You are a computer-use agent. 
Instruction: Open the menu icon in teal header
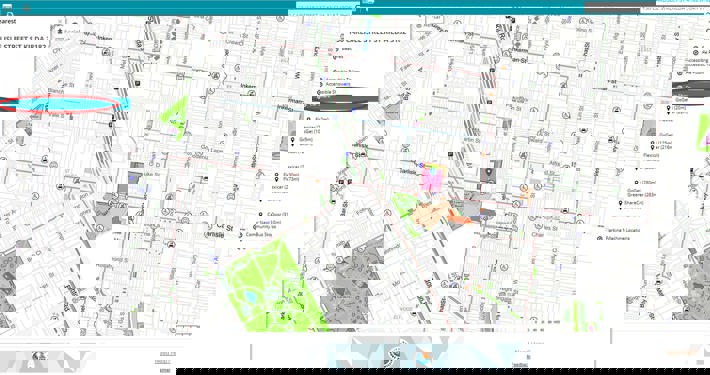point(6,8)
